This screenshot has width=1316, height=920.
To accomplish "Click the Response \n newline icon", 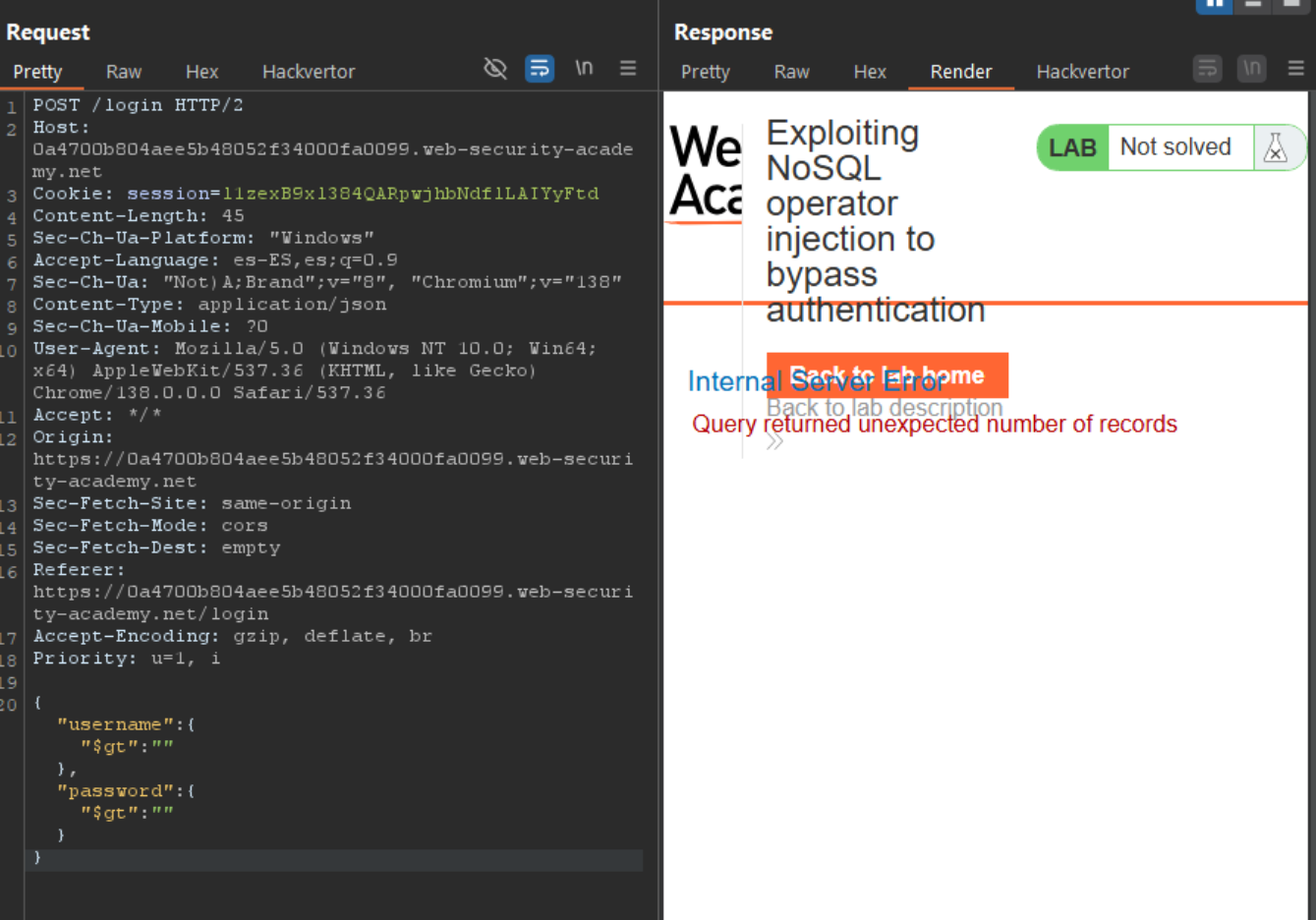I will pyautogui.click(x=1251, y=69).
